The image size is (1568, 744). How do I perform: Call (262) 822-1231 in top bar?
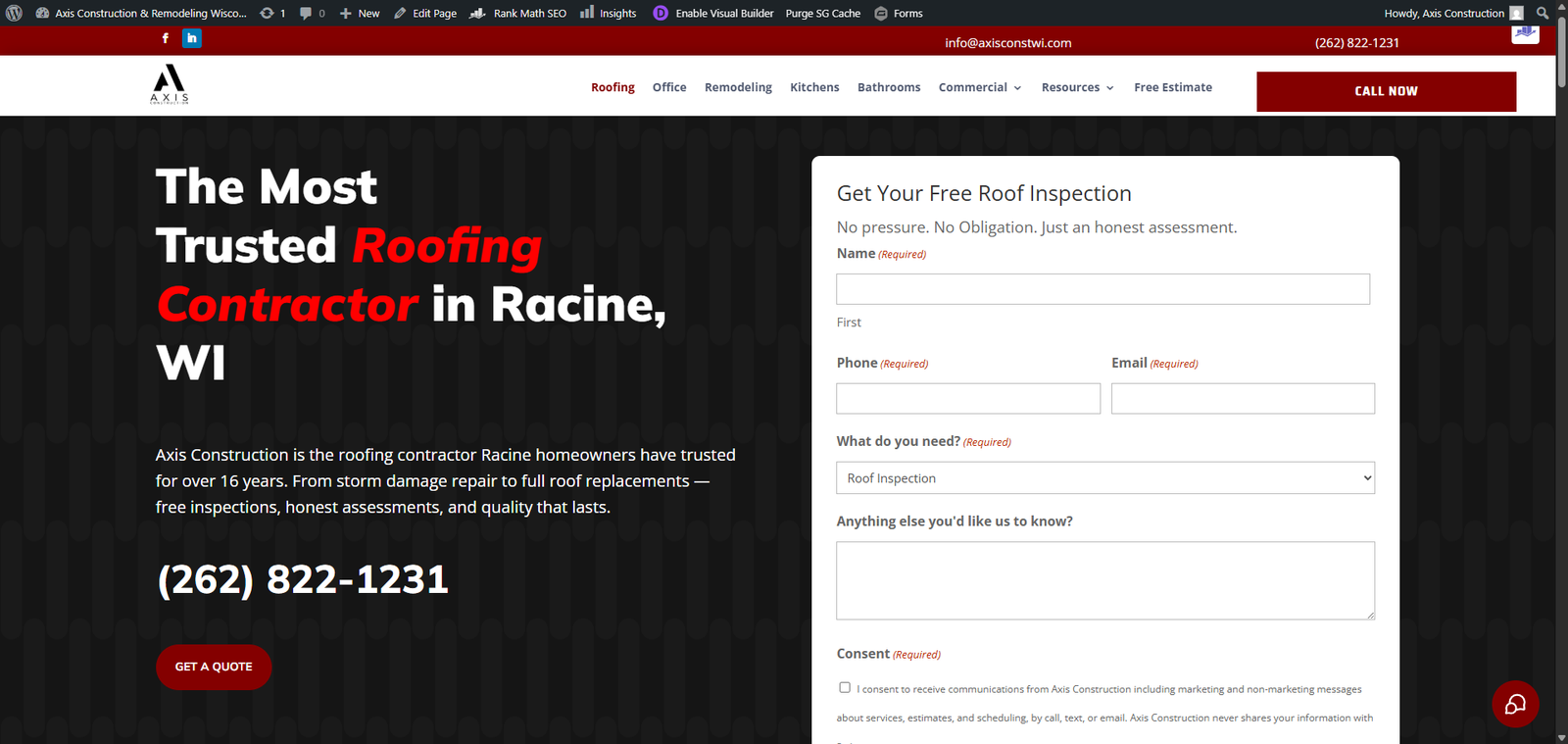tap(1357, 42)
